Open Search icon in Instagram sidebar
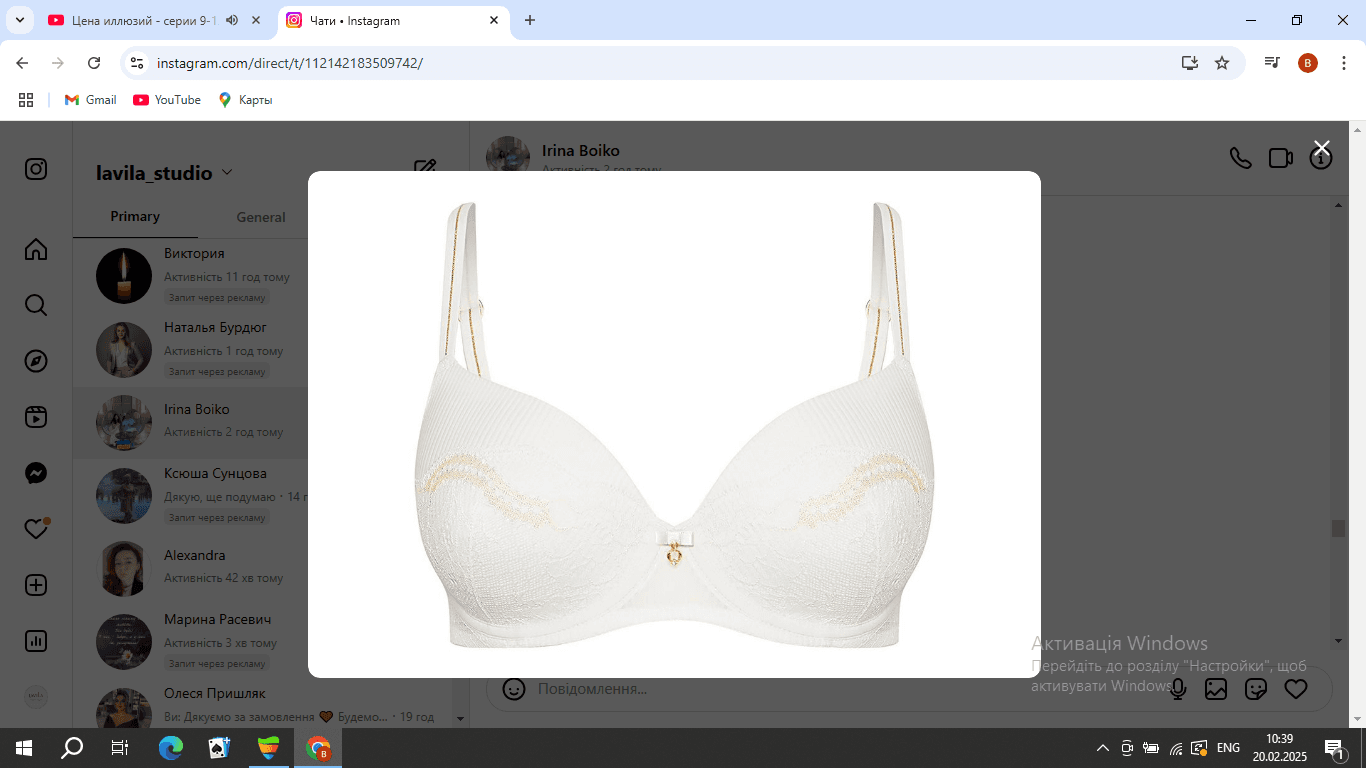 click(36, 305)
